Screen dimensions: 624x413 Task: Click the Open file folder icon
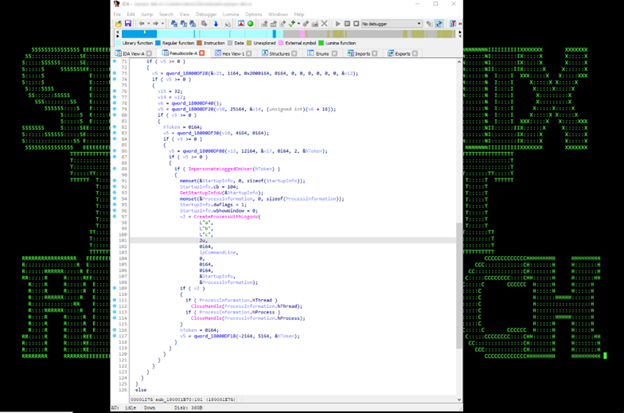[118, 23]
